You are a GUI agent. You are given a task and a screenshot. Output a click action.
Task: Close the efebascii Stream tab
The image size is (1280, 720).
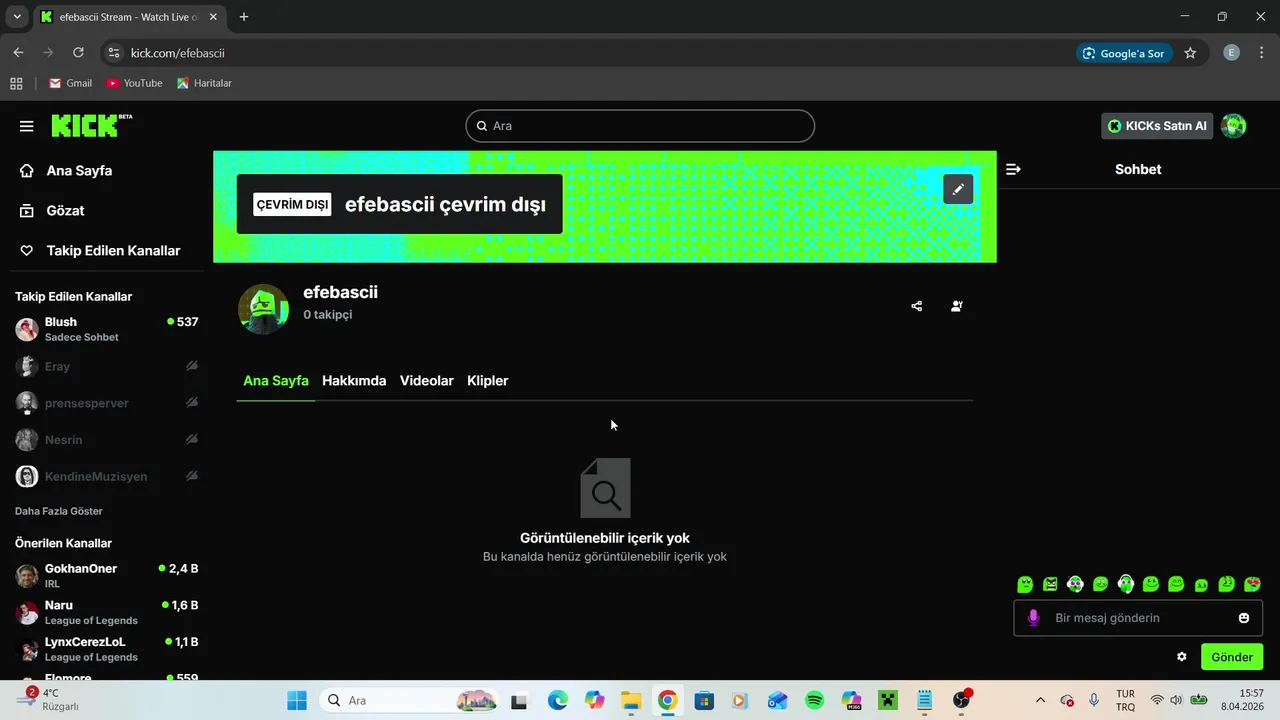[213, 17]
